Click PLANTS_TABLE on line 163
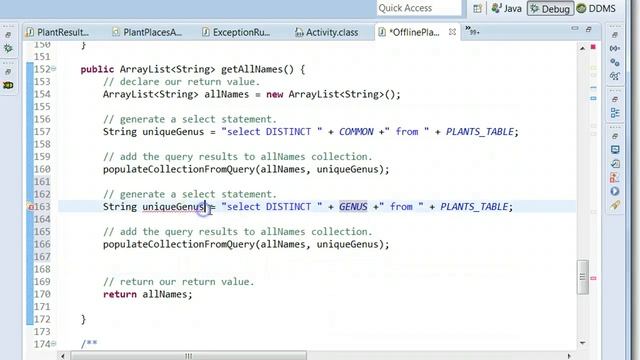640x360 pixels. tap(474, 207)
